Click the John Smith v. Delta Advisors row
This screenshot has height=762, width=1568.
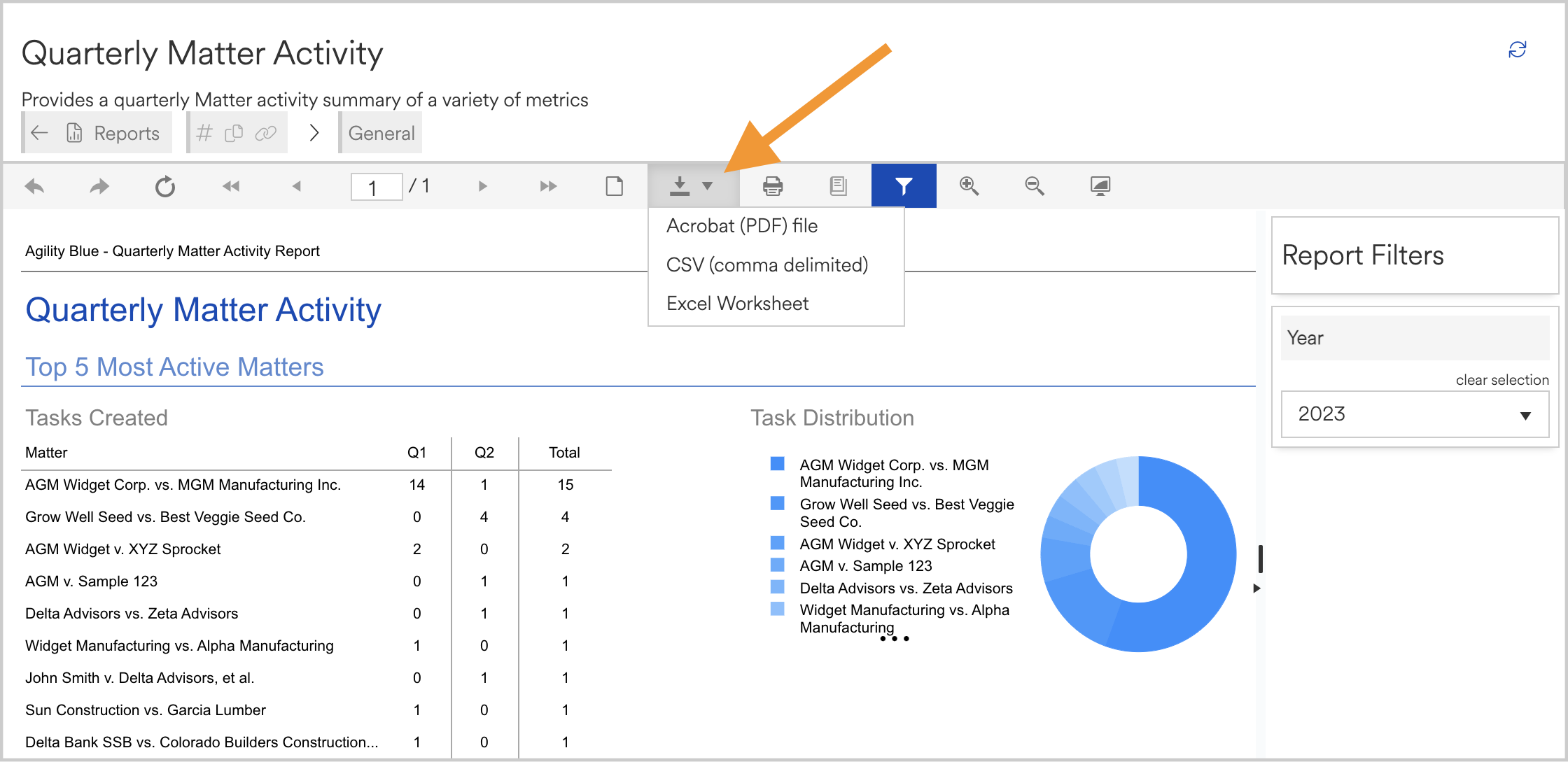pos(317,678)
